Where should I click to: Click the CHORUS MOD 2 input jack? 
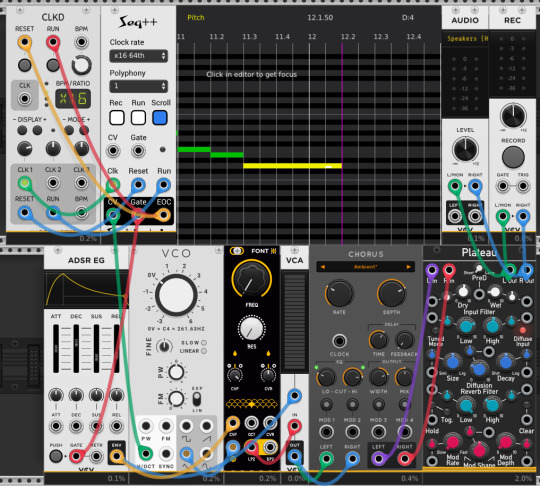click(x=352, y=432)
